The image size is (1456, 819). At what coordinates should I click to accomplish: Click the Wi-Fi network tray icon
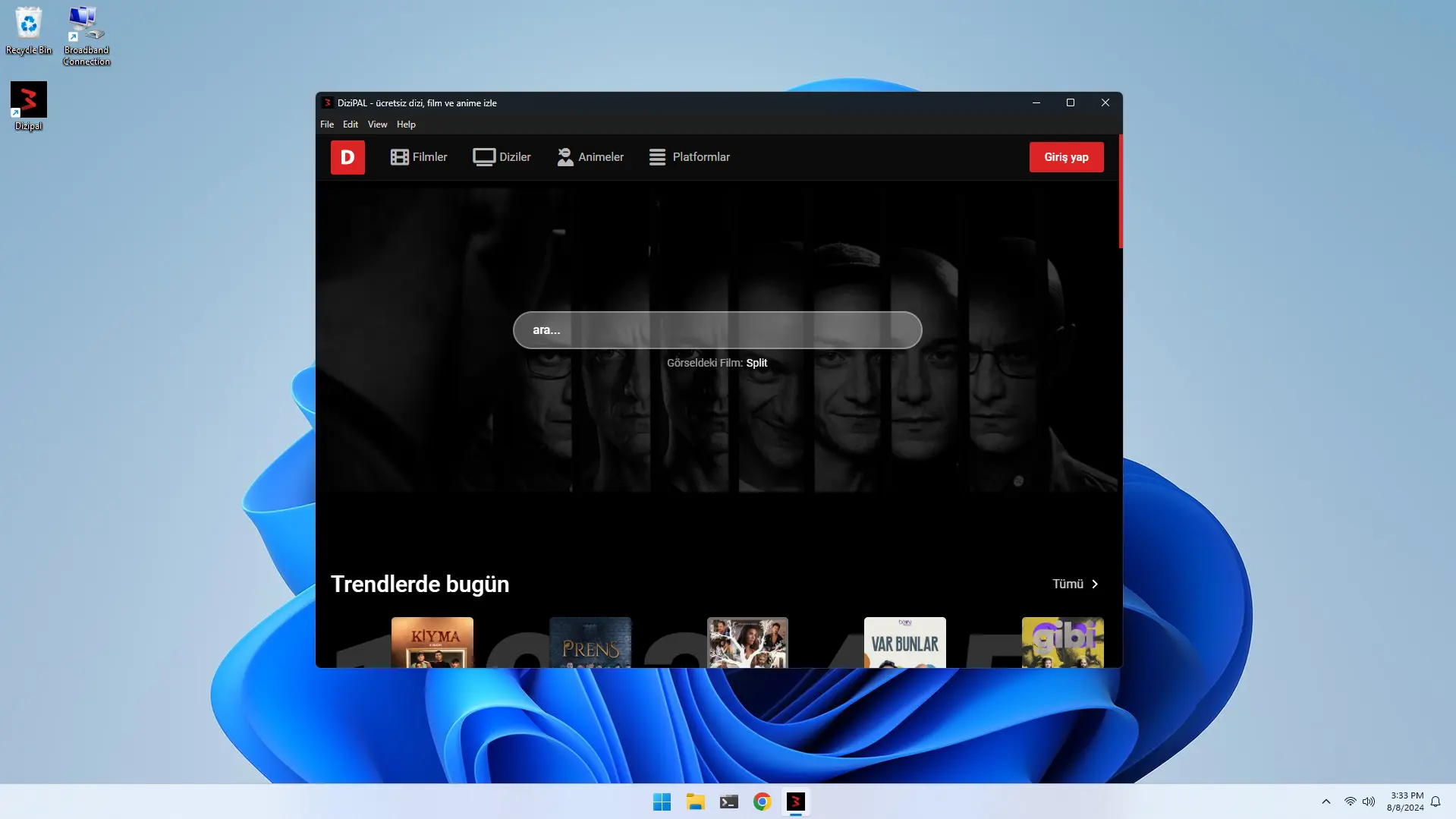1351,802
